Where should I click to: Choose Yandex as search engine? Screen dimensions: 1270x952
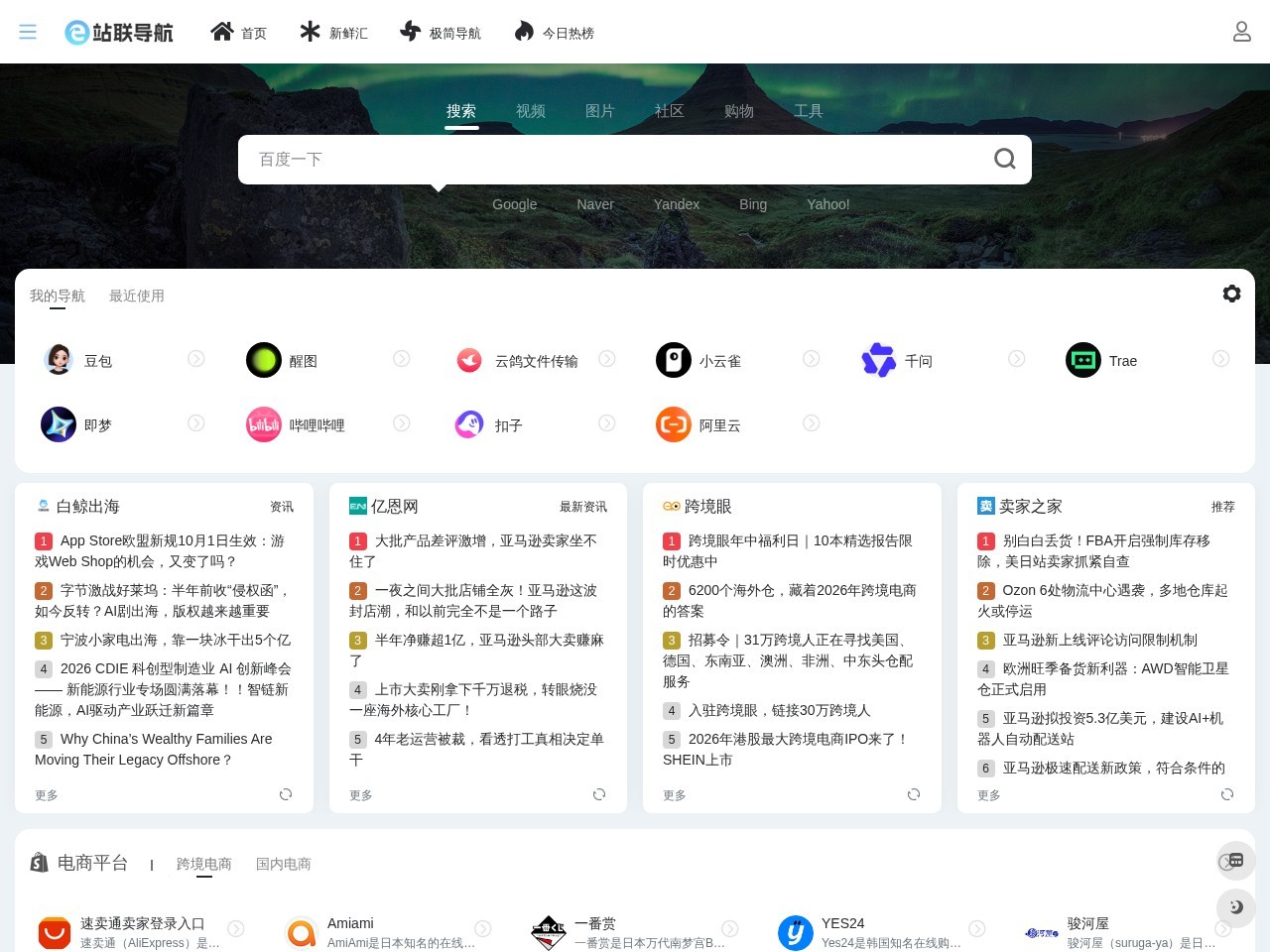(x=677, y=204)
